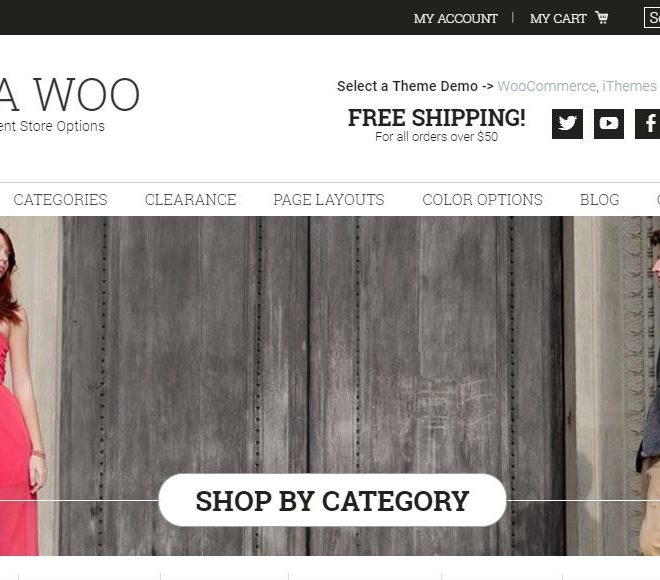The width and height of the screenshot is (660, 580).
Task: Open the Twitter social icon
Action: (x=567, y=124)
